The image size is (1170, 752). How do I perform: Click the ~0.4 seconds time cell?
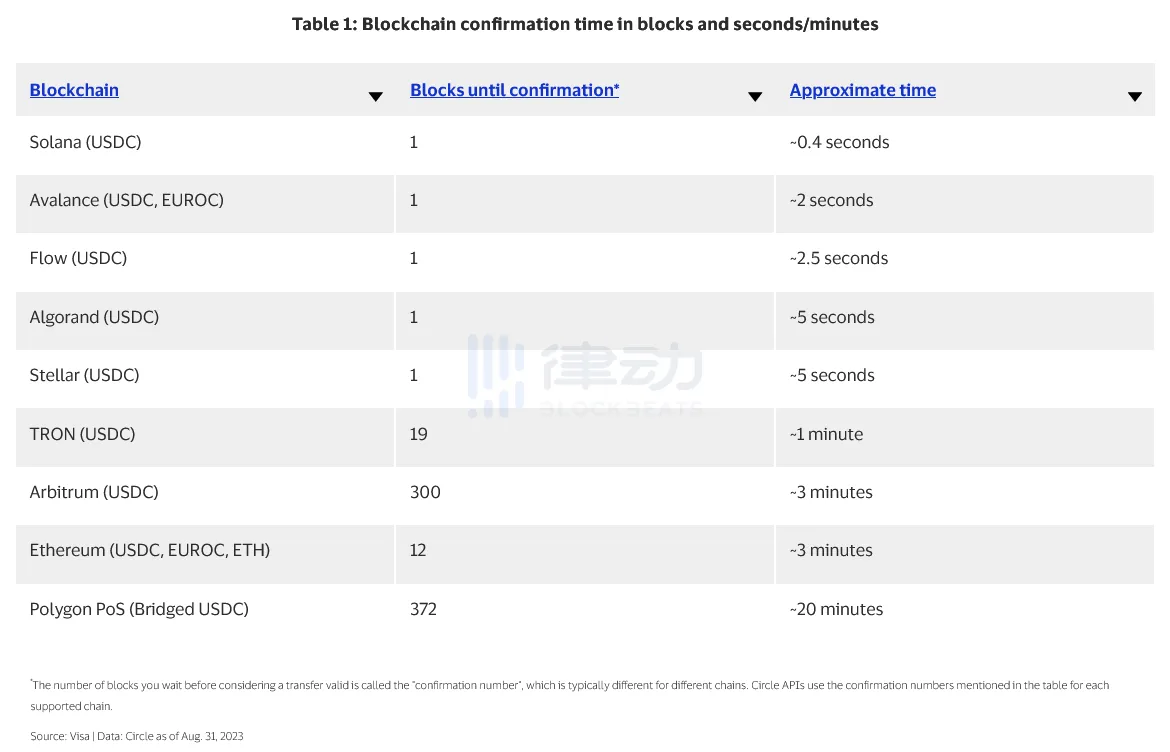click(x=839, y=142)
